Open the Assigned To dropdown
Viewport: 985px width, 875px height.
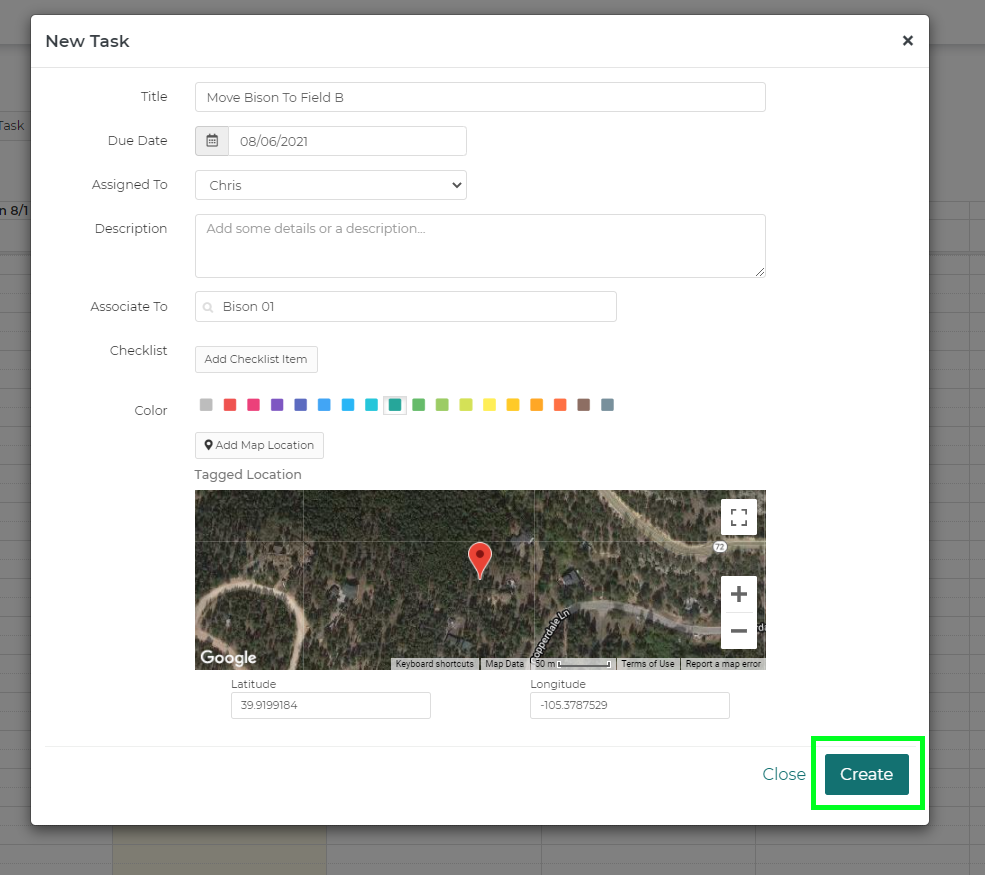pos(330,185)
